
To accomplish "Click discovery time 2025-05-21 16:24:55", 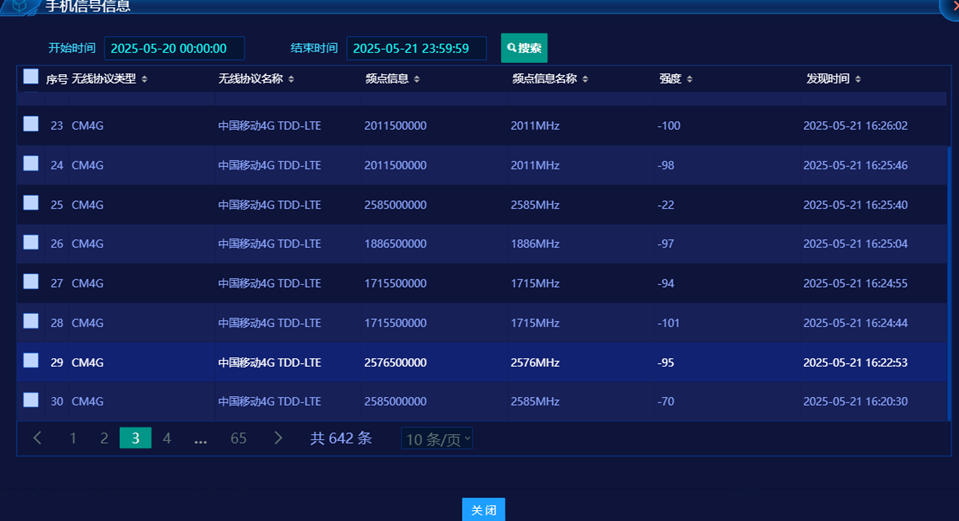I will (855, 283).
